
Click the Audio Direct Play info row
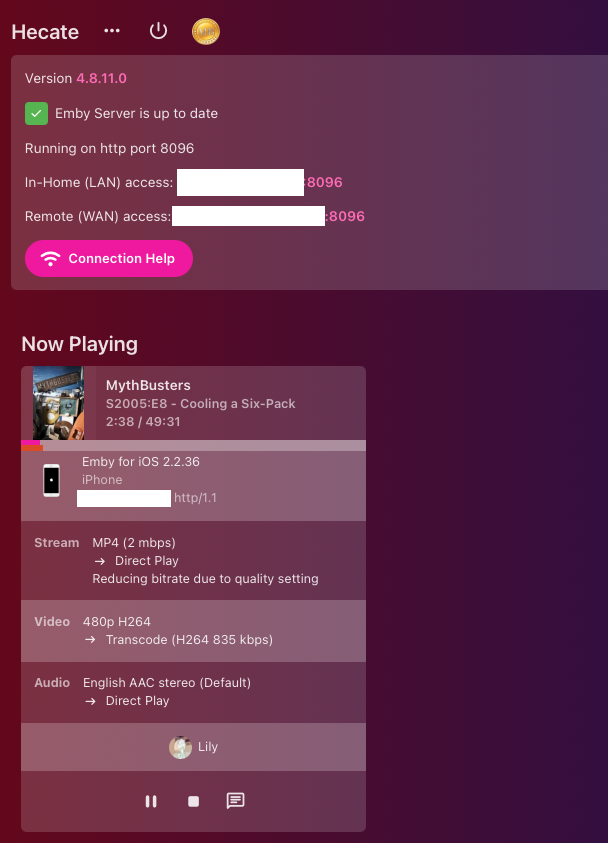[194, 692]
